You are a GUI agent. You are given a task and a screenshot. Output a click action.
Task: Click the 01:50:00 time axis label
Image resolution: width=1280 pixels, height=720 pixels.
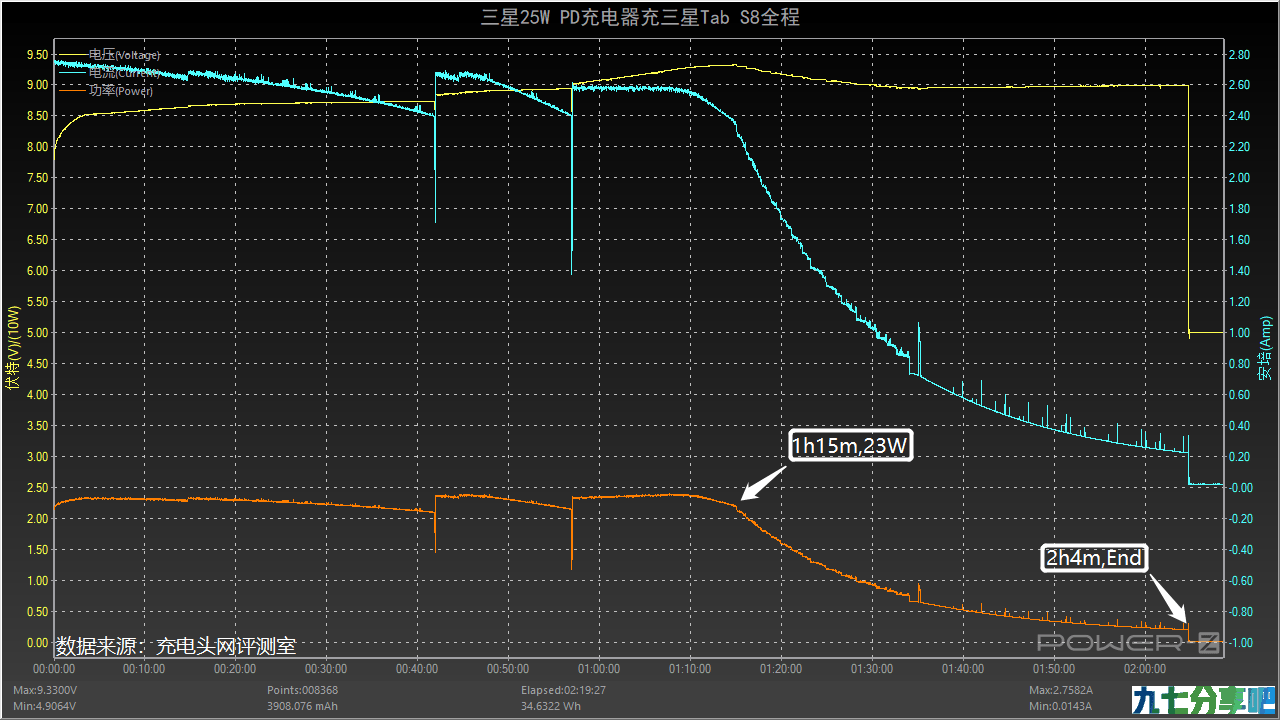pyautogui.click(x=1054, y=669)
